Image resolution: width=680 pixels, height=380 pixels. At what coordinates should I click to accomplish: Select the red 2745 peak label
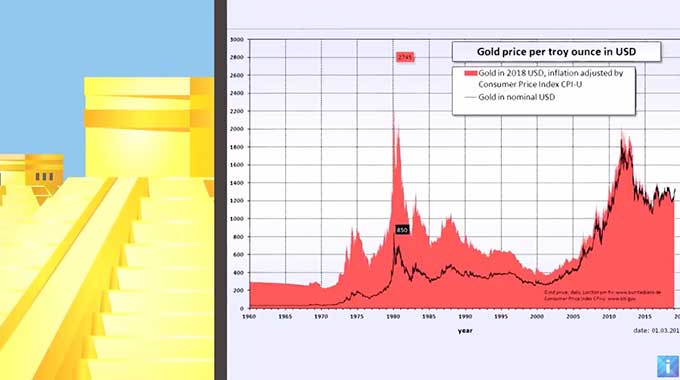405,57
